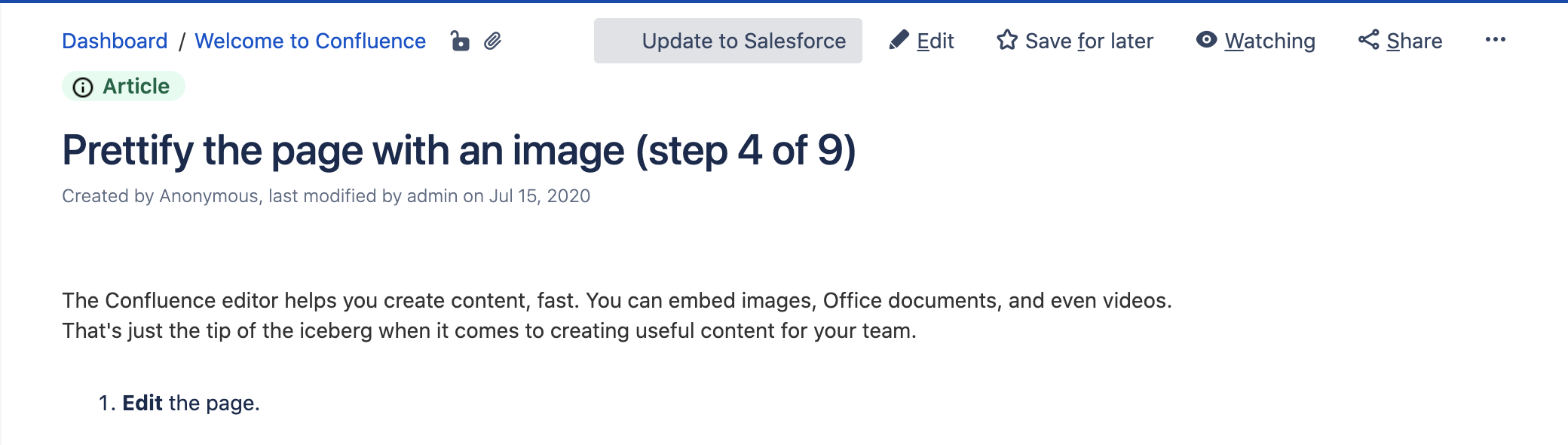The image size is (1568, 445).
Task: Click the Edit text label
Action: tap(936, 41)
